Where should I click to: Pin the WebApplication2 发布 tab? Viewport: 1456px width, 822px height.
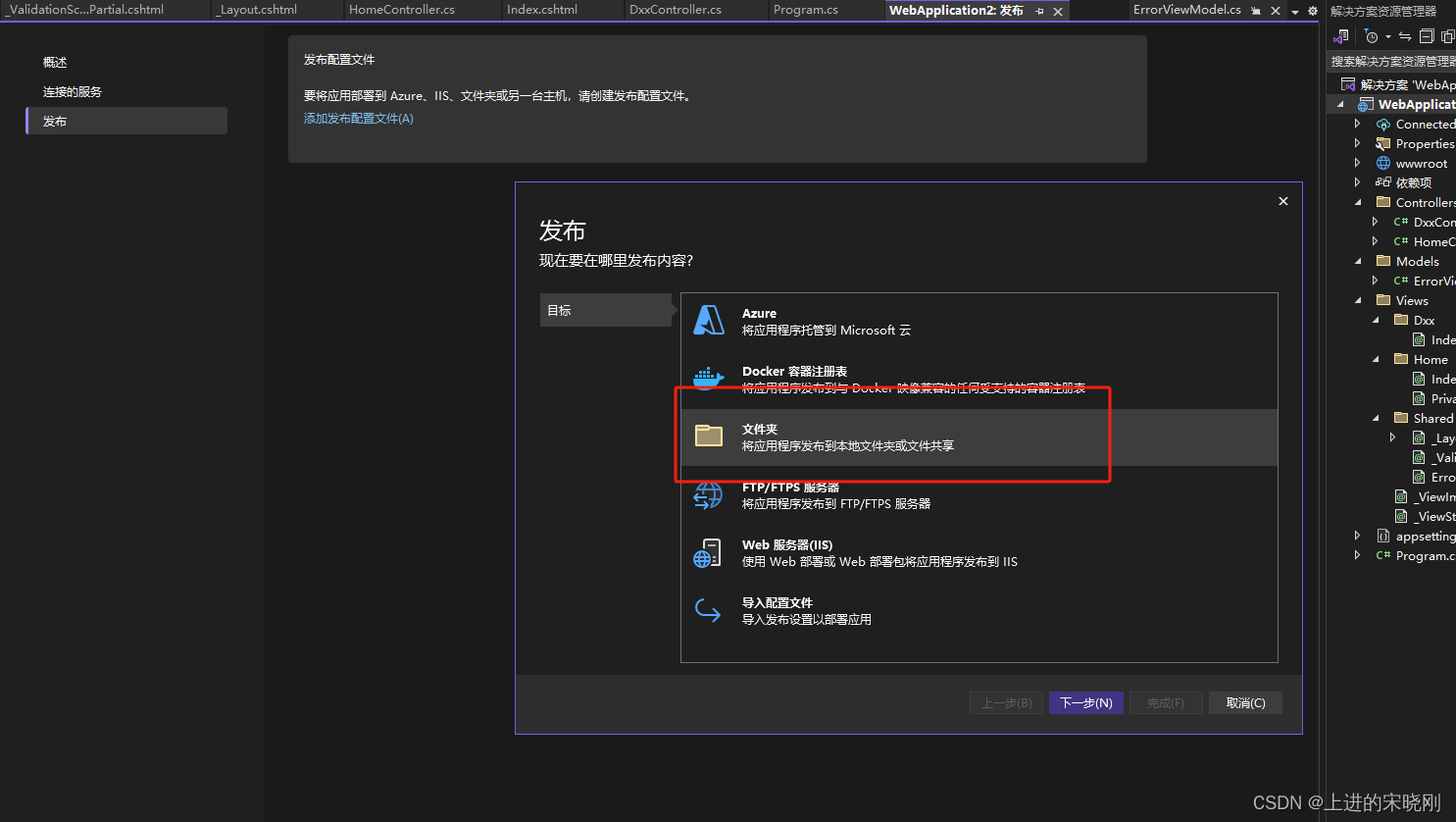(1040, 11)
